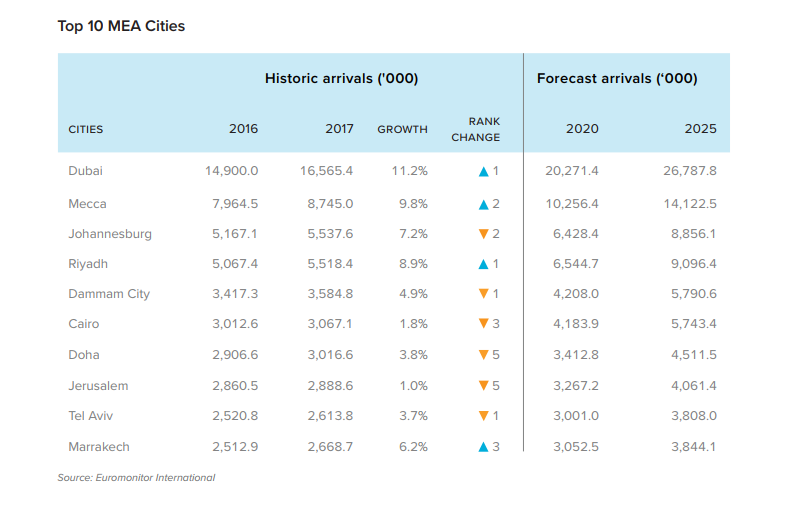
Task: Click the Forecast arrivals ('000) heading
Action: 617,78
